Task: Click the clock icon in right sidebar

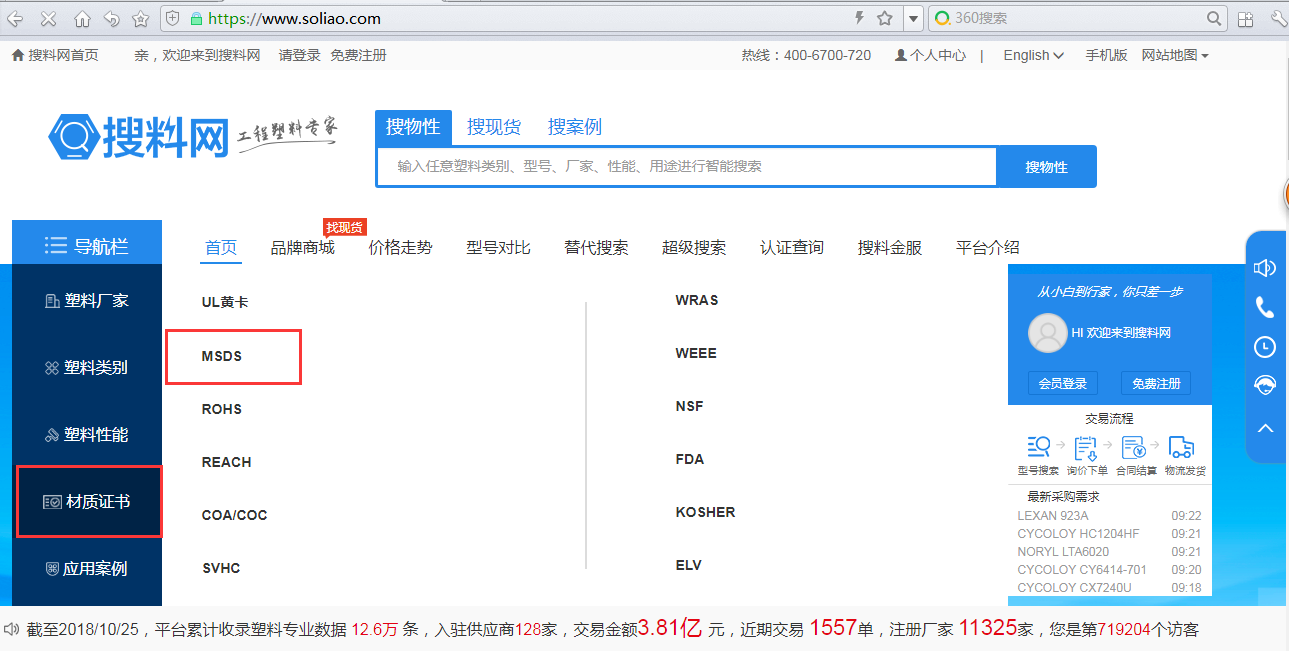Action: pyautogui.click(x=1265, y=347)
